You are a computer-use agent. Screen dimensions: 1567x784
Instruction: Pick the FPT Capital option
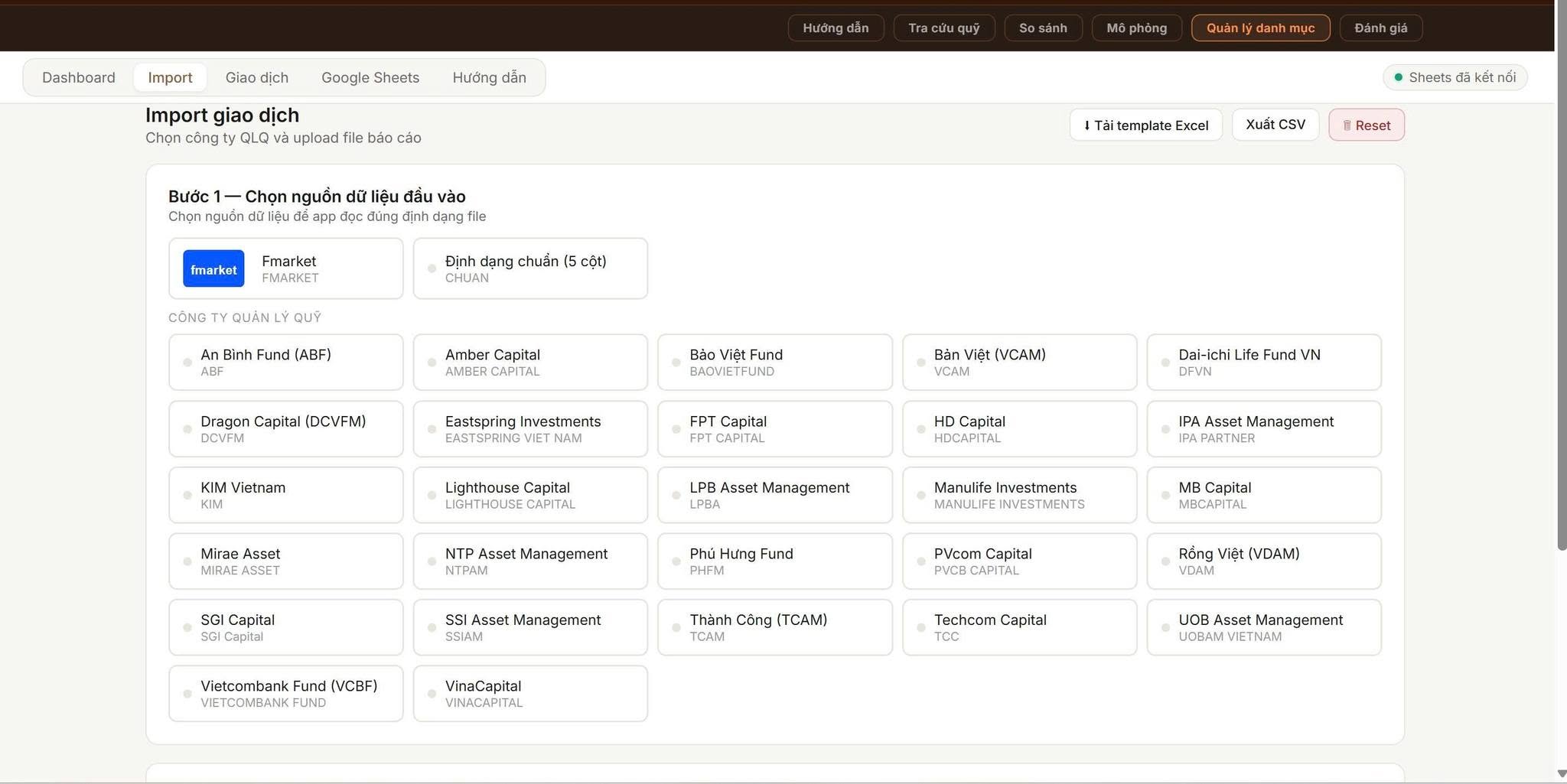[775, 429]
